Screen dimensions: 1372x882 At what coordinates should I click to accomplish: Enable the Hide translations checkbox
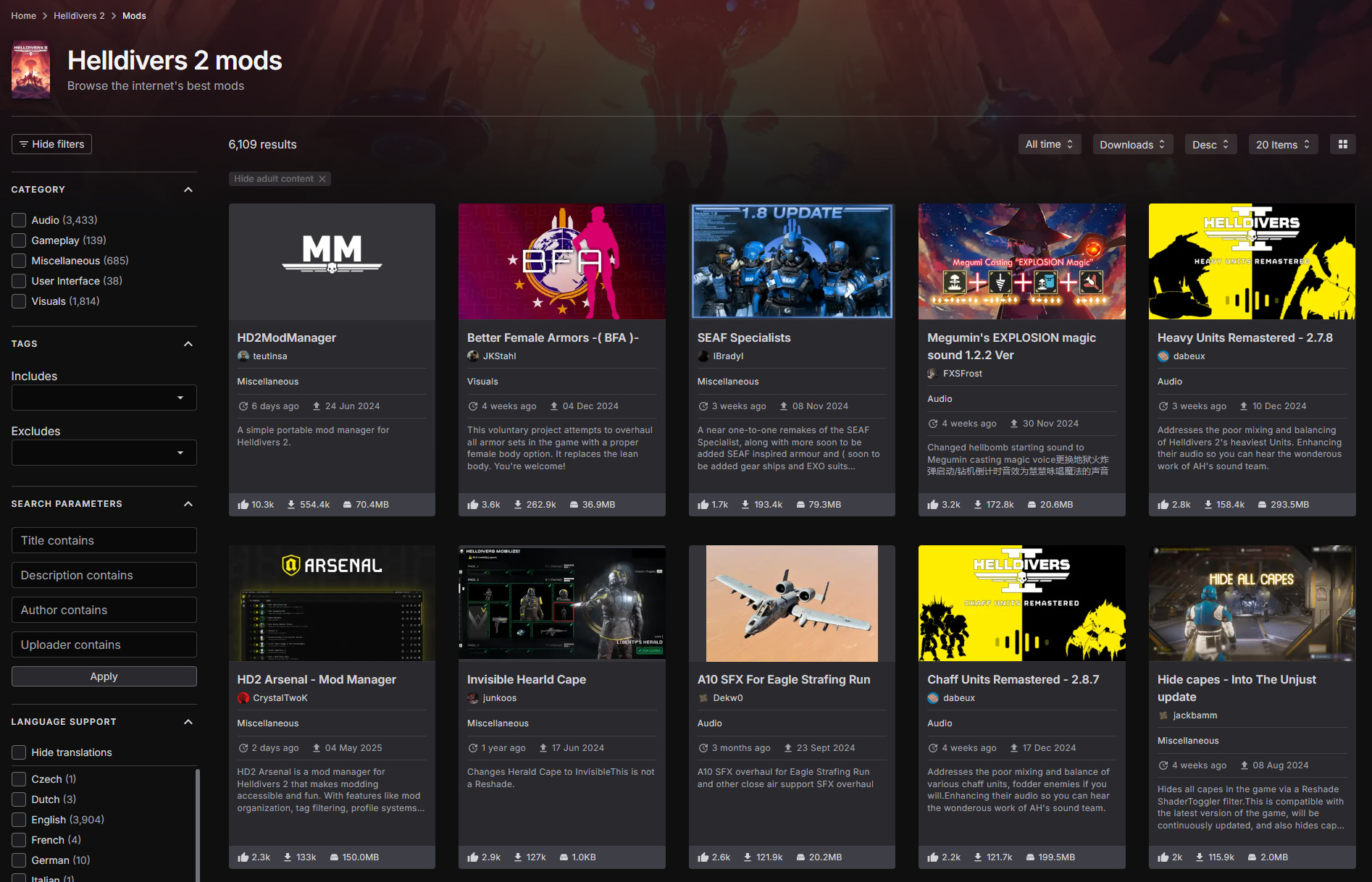pos(19,752)
